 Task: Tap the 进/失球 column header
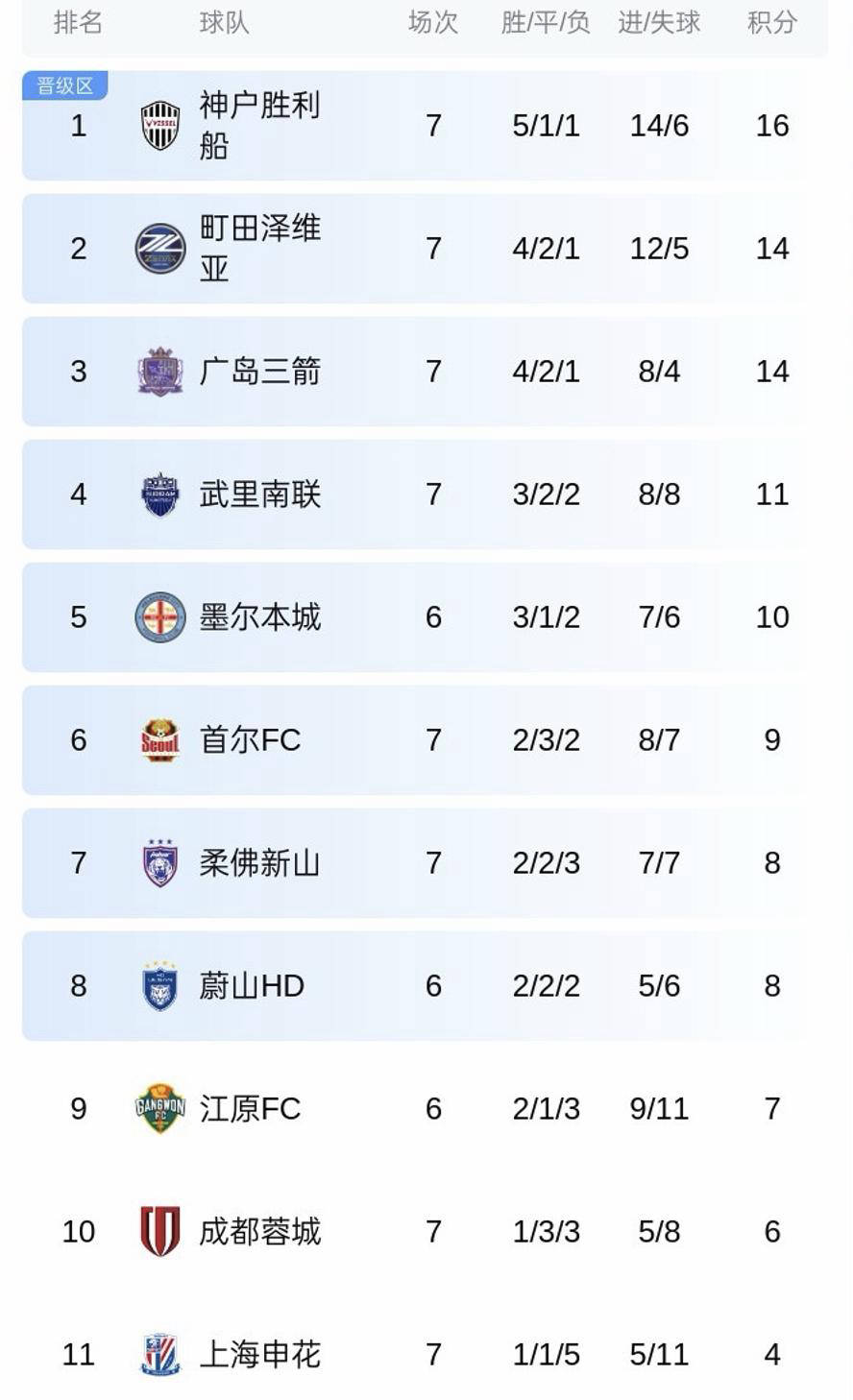[659, 22]
